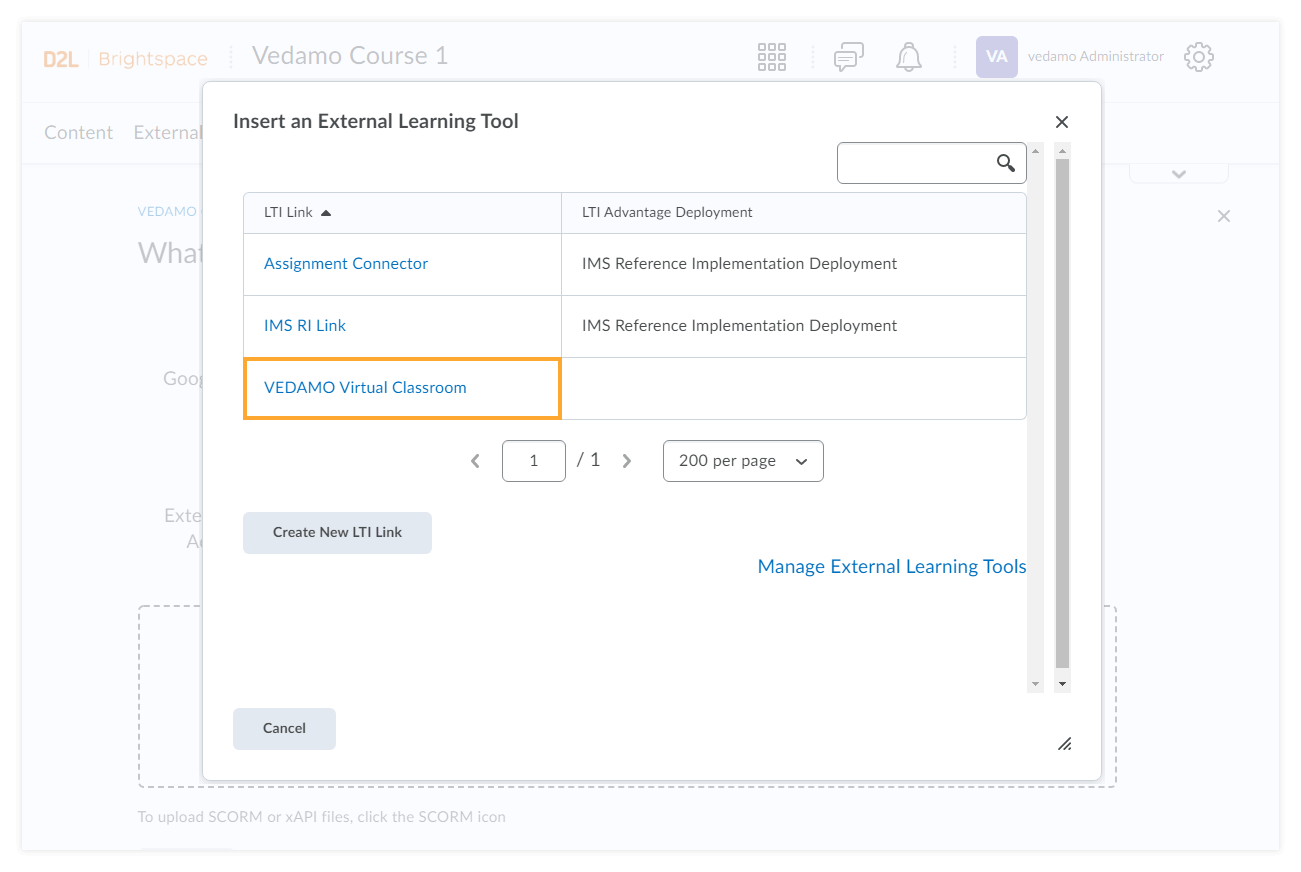Image resolution: width=1301 pixels, height=872 pixels.
Task: Select Assignment Connector LTI link
Action: (x=346, y=264)
